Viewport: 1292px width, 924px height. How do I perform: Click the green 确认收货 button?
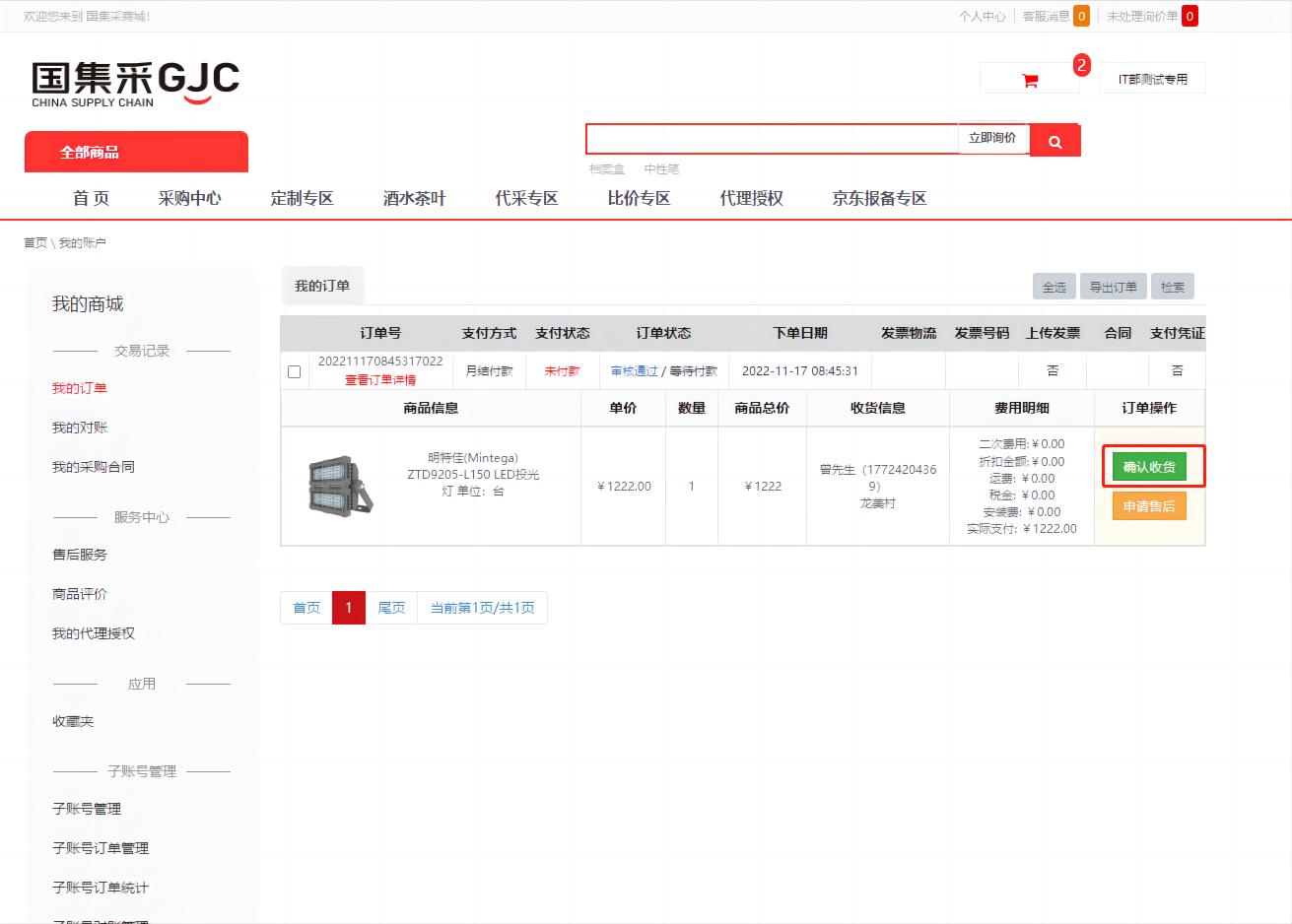(x=1149, y=467)
